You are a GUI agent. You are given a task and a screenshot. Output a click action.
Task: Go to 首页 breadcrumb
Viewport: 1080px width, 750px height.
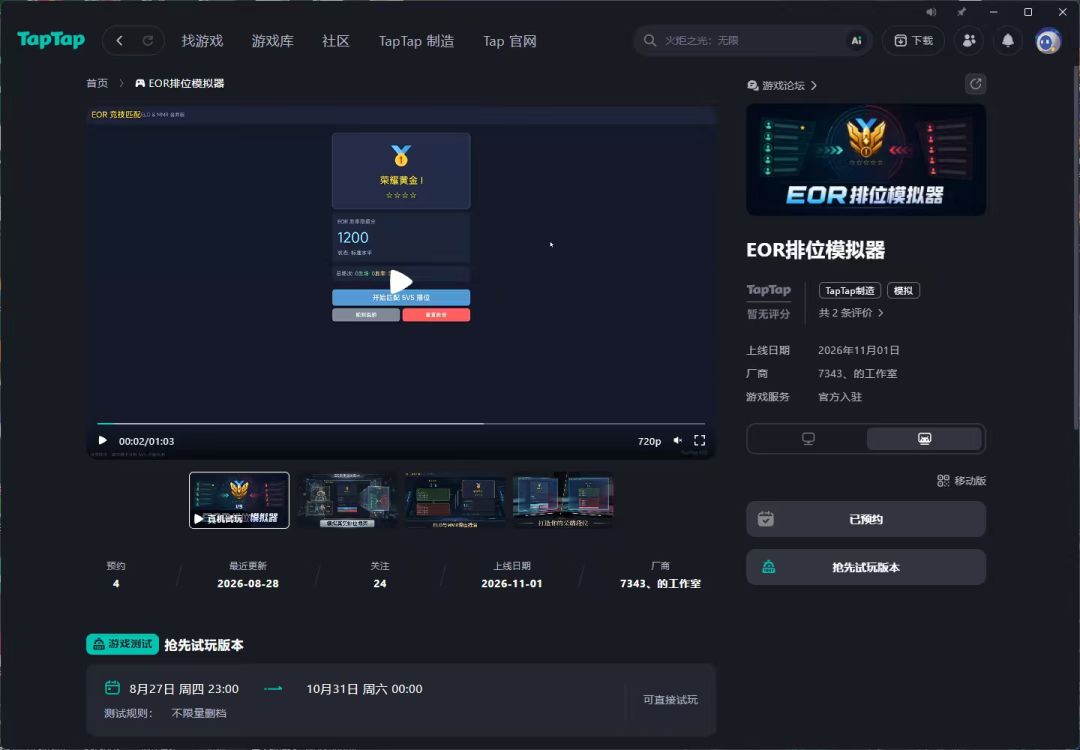[97, 83]
